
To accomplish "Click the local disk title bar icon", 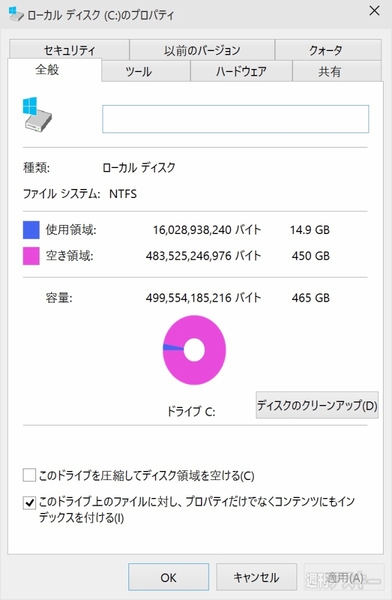I will coord(16,14).
